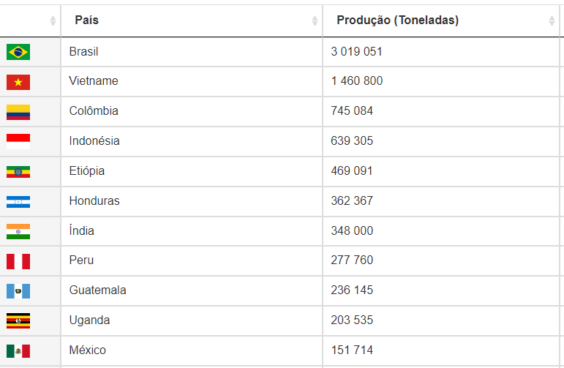The width and height of the screenshot is (564, 368).
Task: Click the País column header label
Action: (87, 20)
